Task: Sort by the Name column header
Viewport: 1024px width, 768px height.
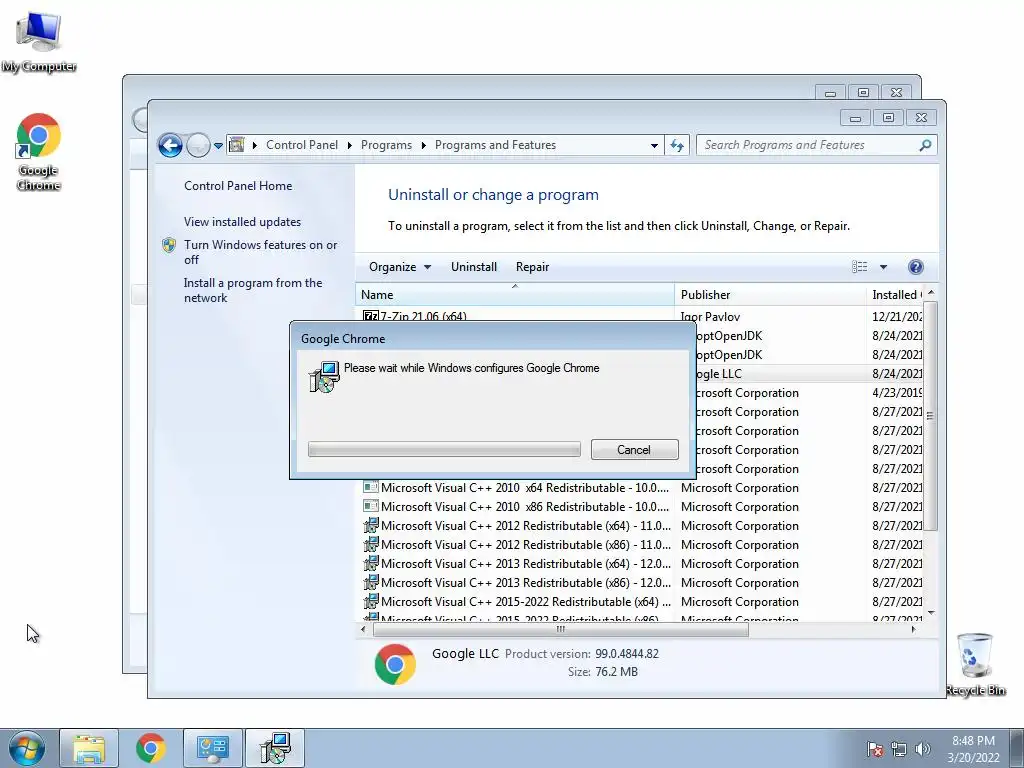Action: (515, 295)
